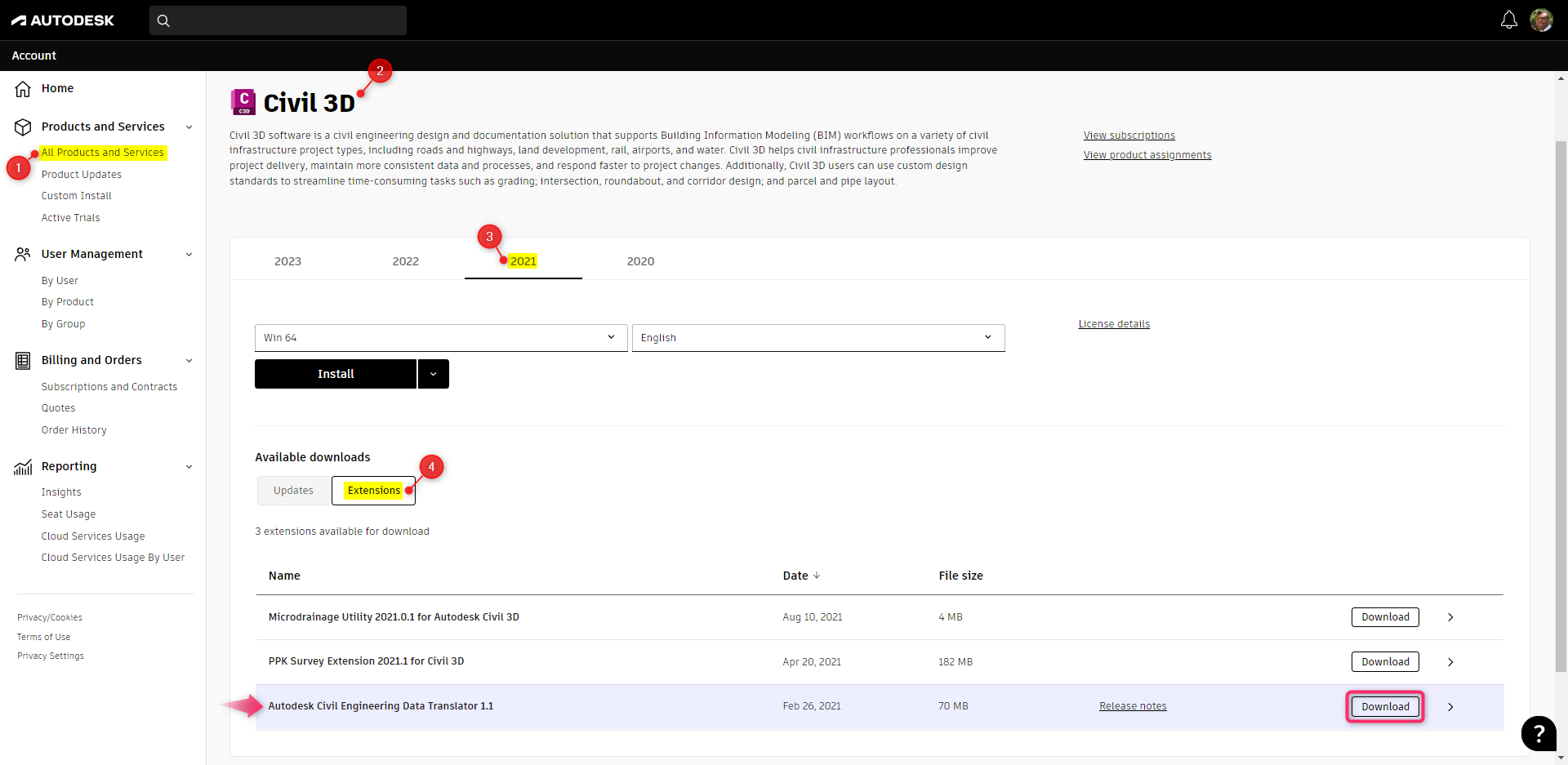
Task: Expand the Civil Engineering Data Translator row
Action: click(1450, 707)
